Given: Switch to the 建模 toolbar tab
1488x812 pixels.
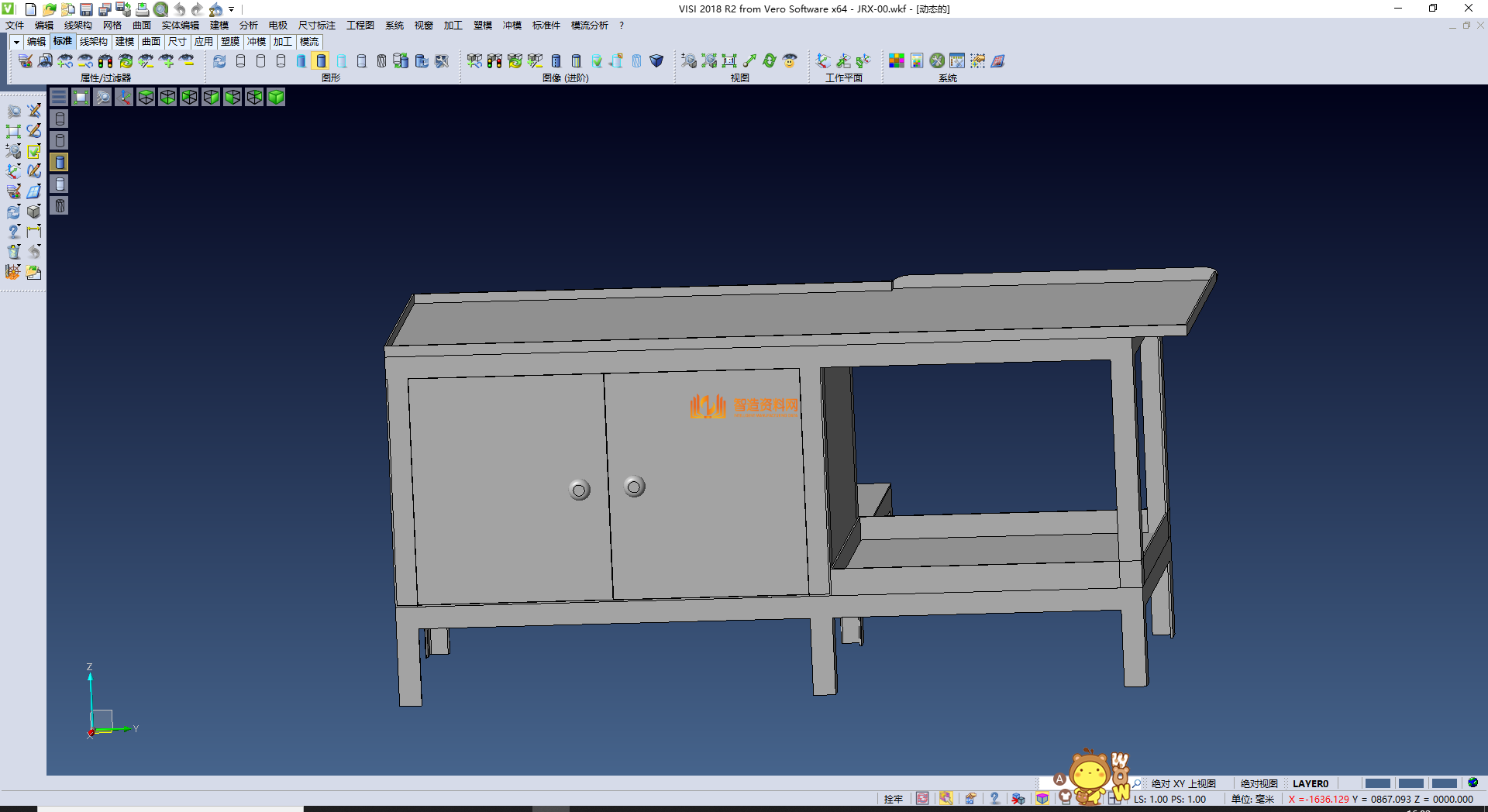Looking at the screenshot, I should click(124, 42).
